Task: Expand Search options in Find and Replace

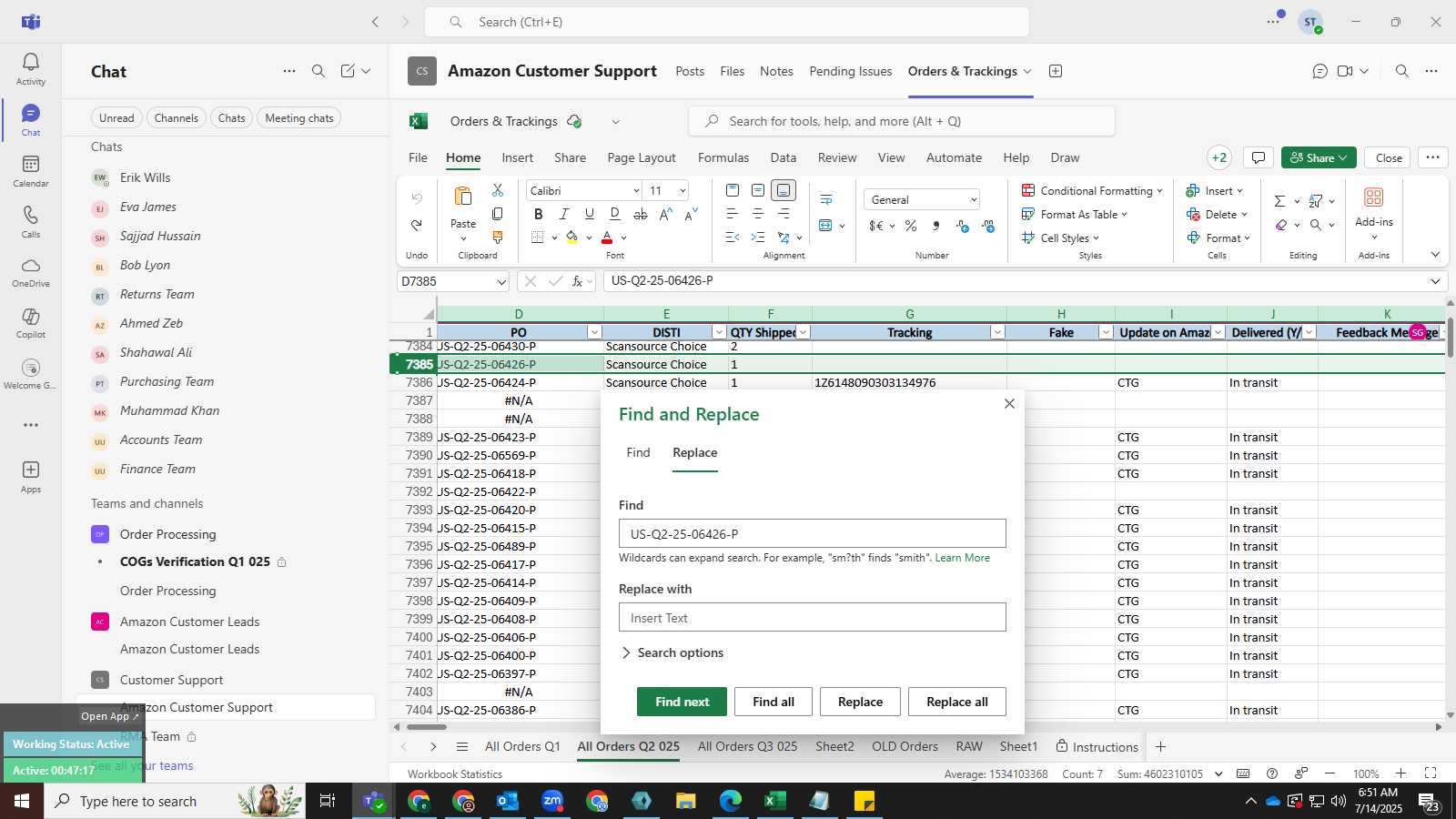Action: click(x=672, y=652)
